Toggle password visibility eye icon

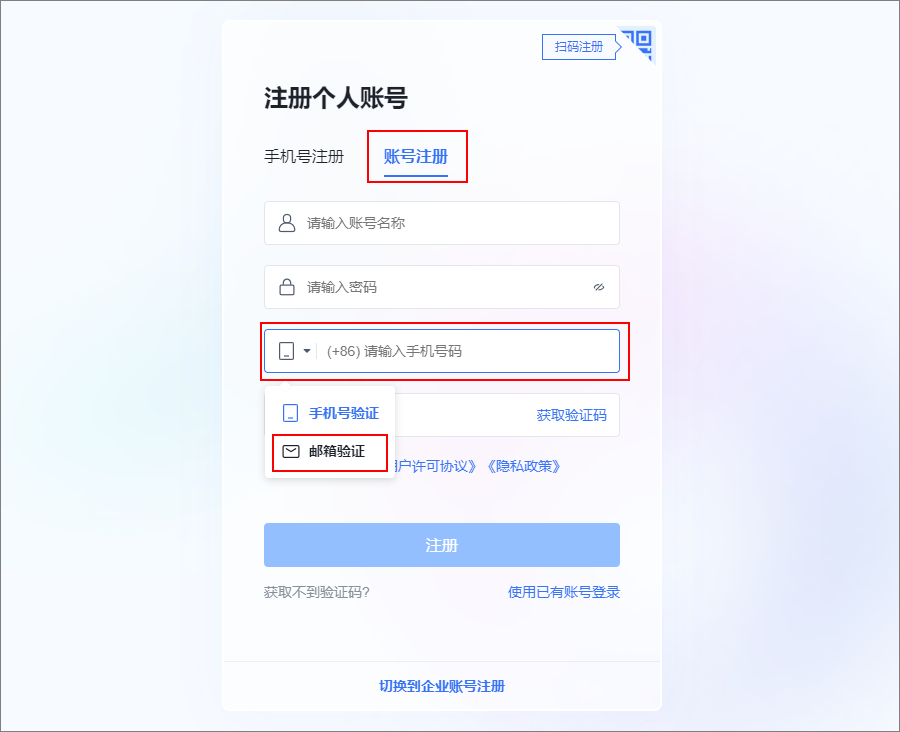point(599,287)
